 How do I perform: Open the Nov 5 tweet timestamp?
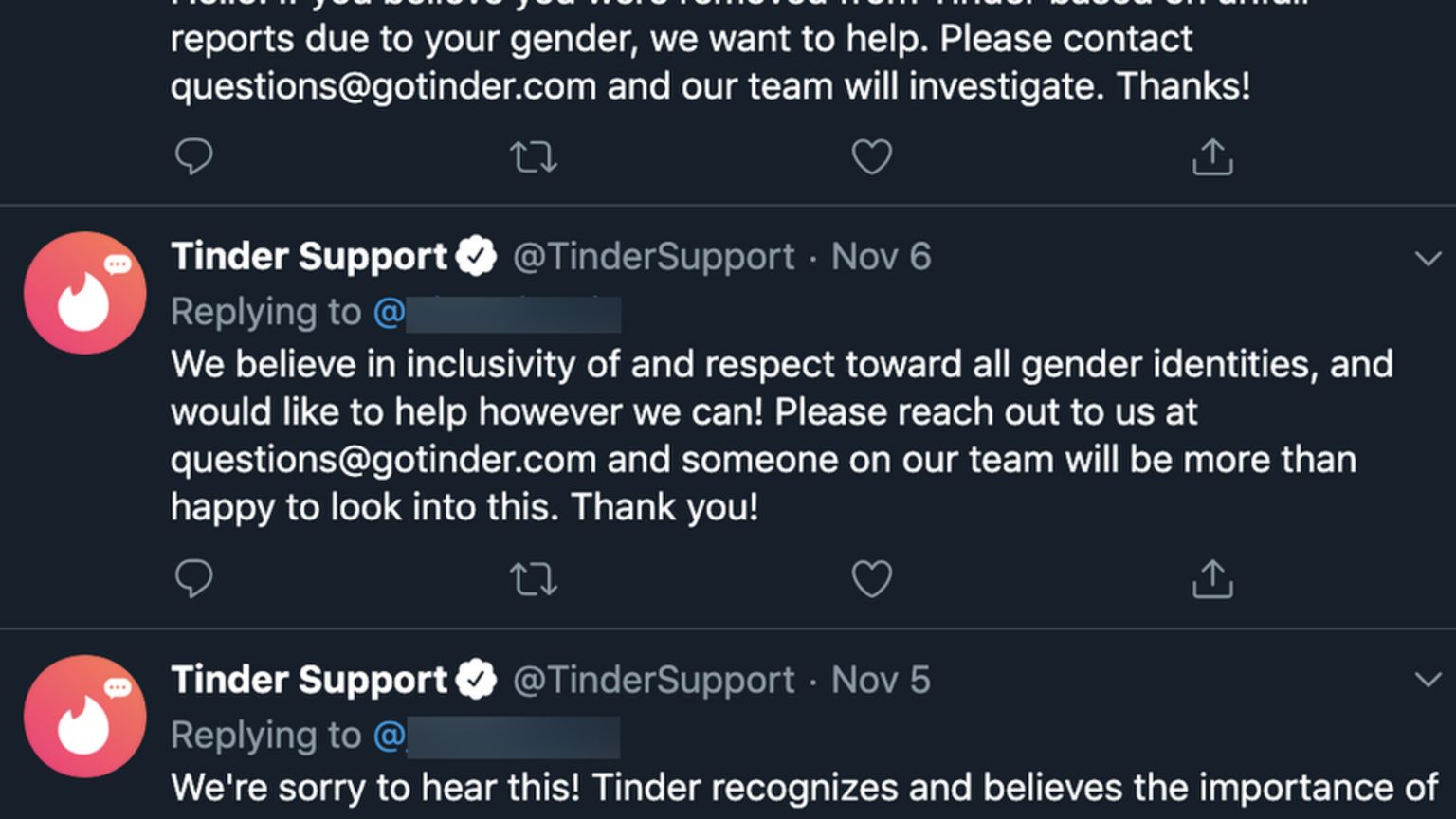(881, 680)
